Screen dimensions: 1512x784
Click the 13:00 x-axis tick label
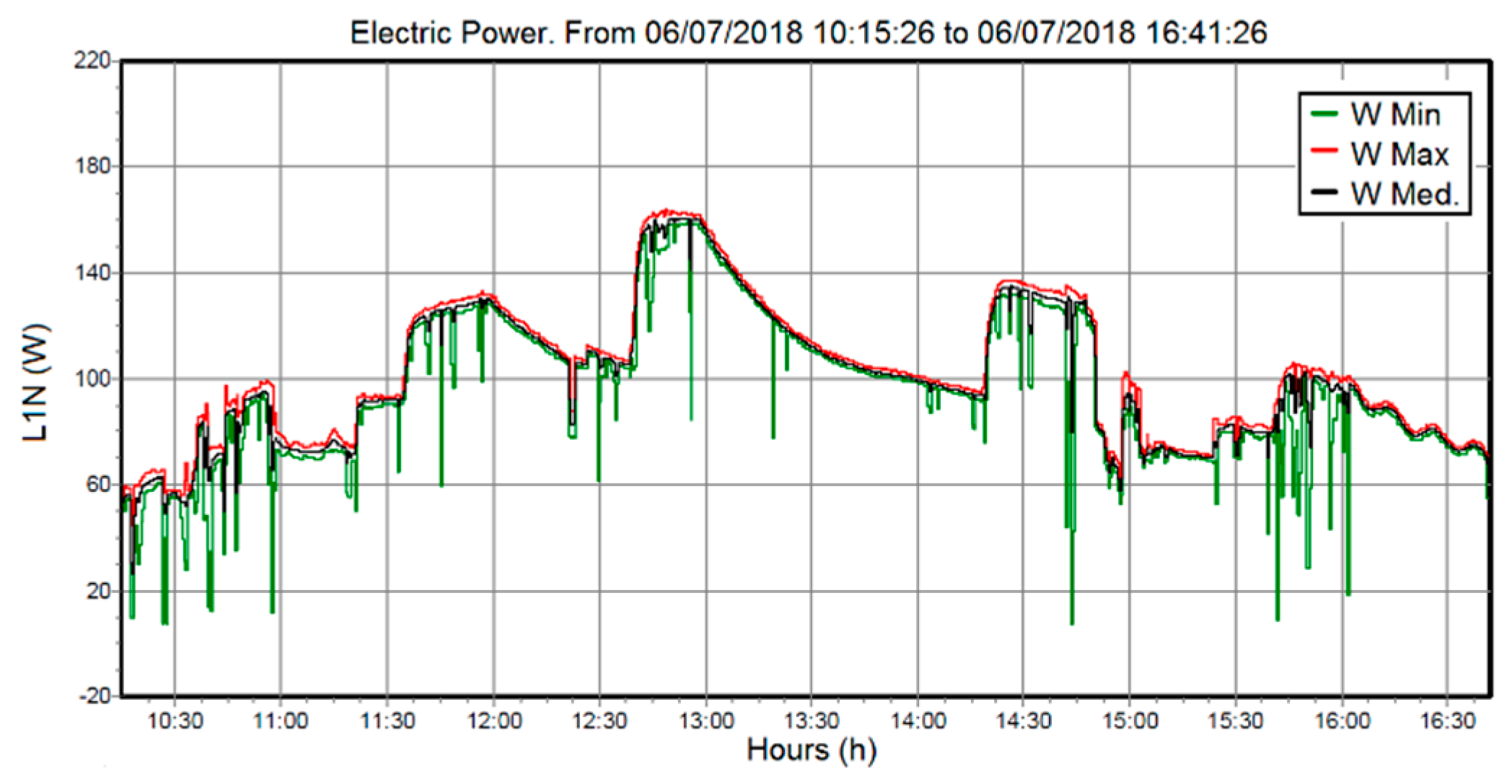706,721
